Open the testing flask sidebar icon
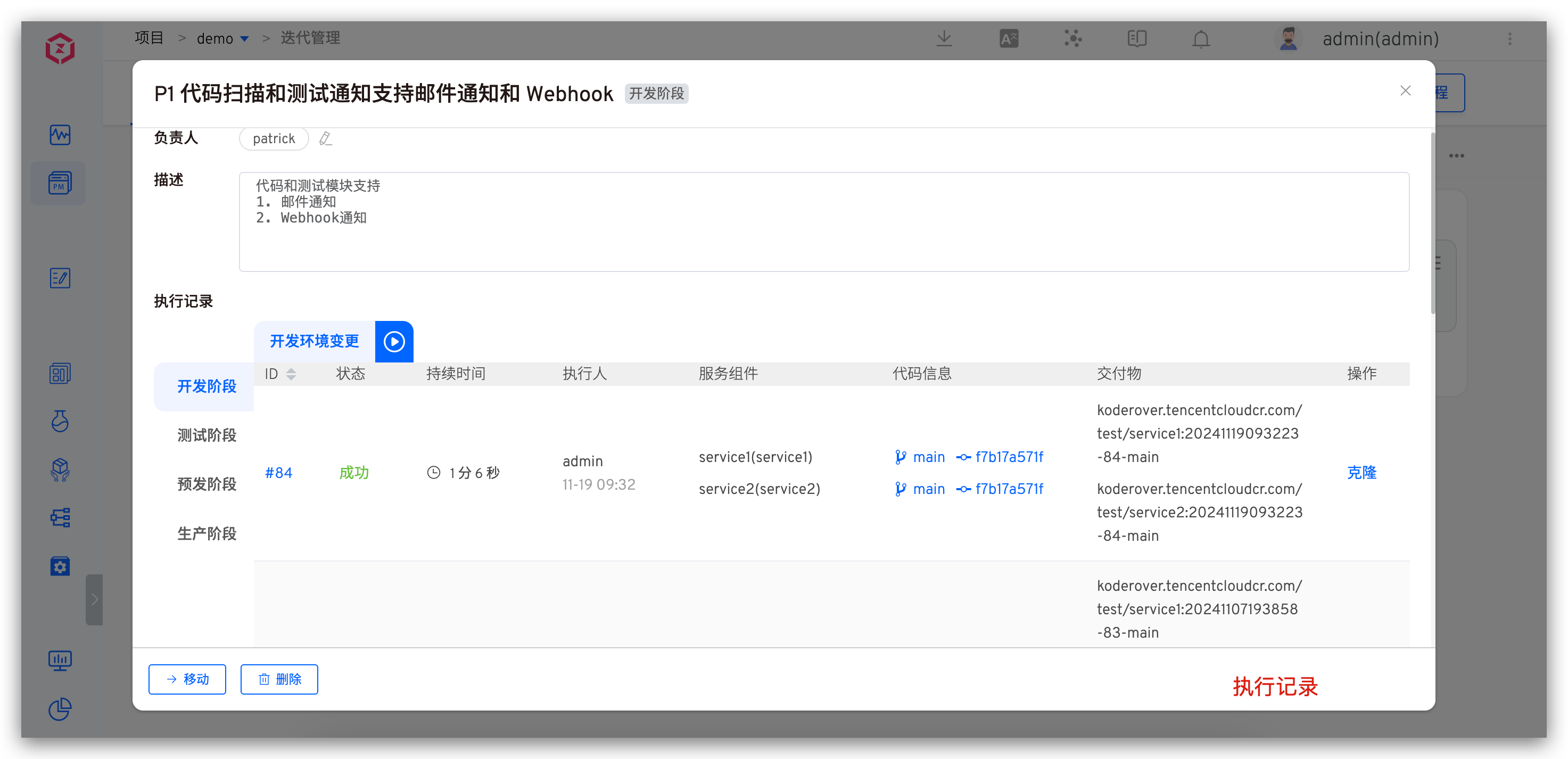Image resolution: width=1568 pixels, height=759 pixels. point(60,420)
